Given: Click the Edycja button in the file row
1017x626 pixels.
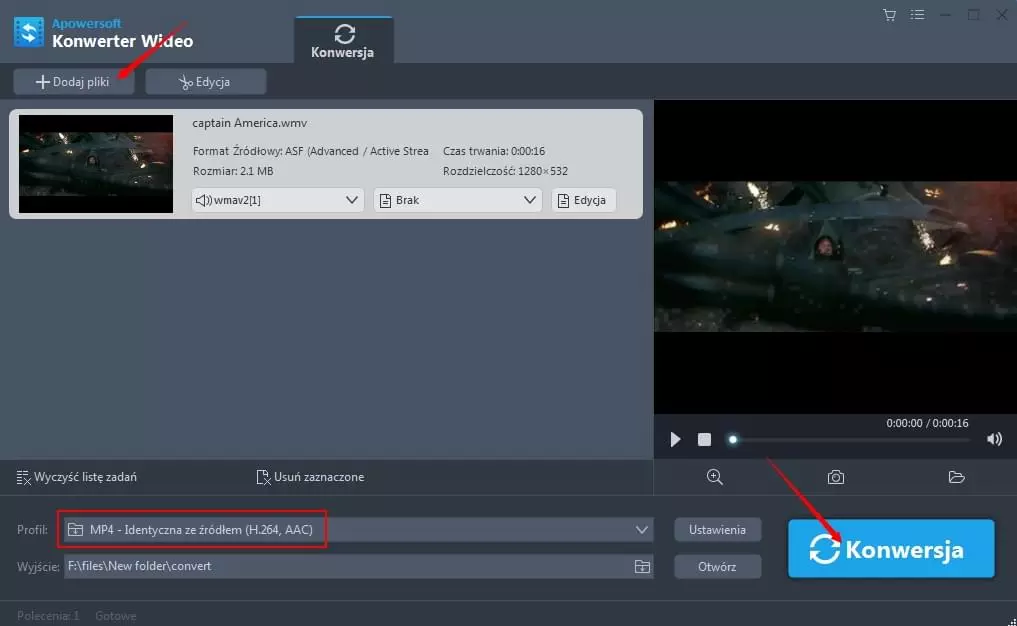Looking at the screenshot, I should (x=583, y=200).
